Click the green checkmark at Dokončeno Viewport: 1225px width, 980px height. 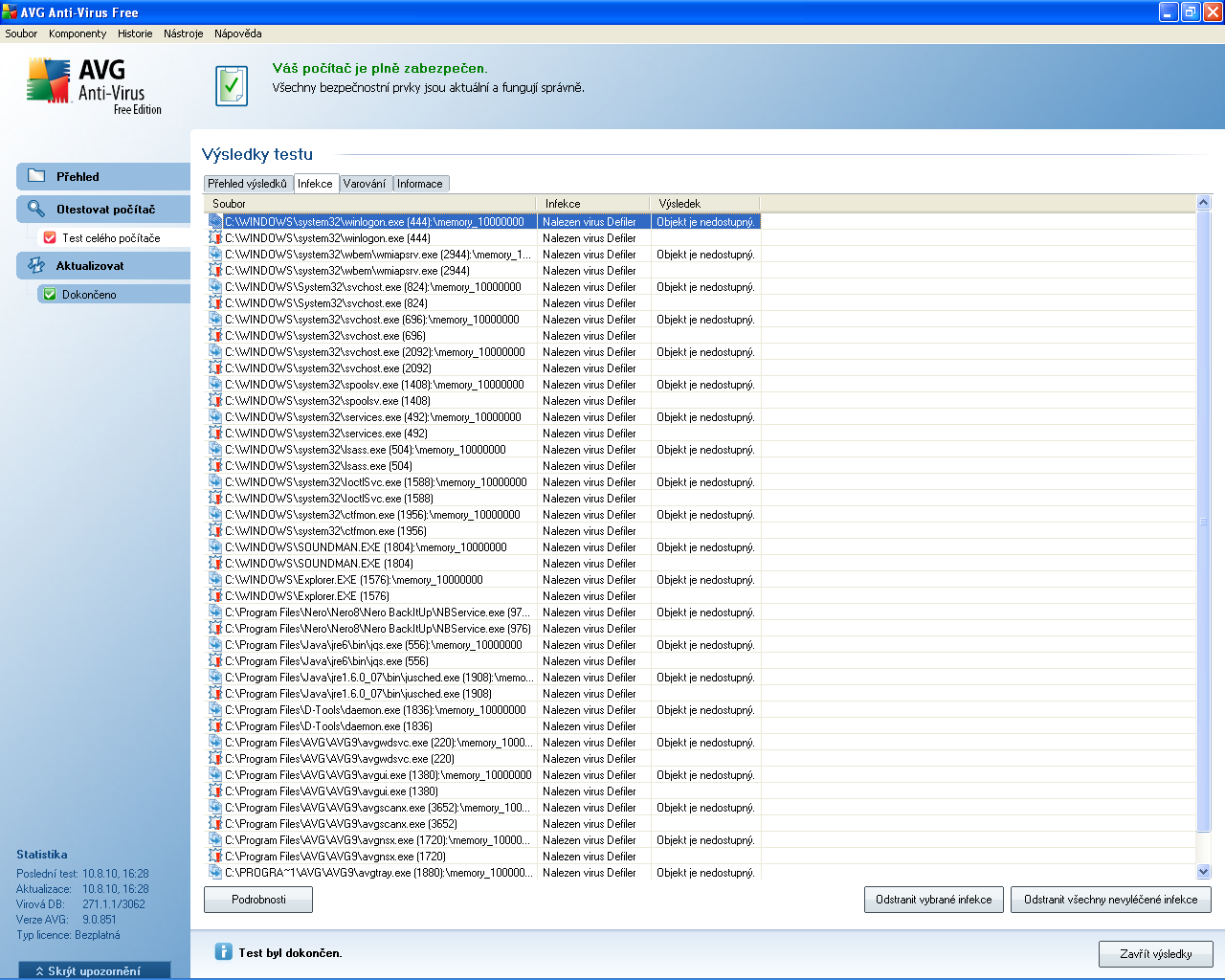tap(50, 294)
